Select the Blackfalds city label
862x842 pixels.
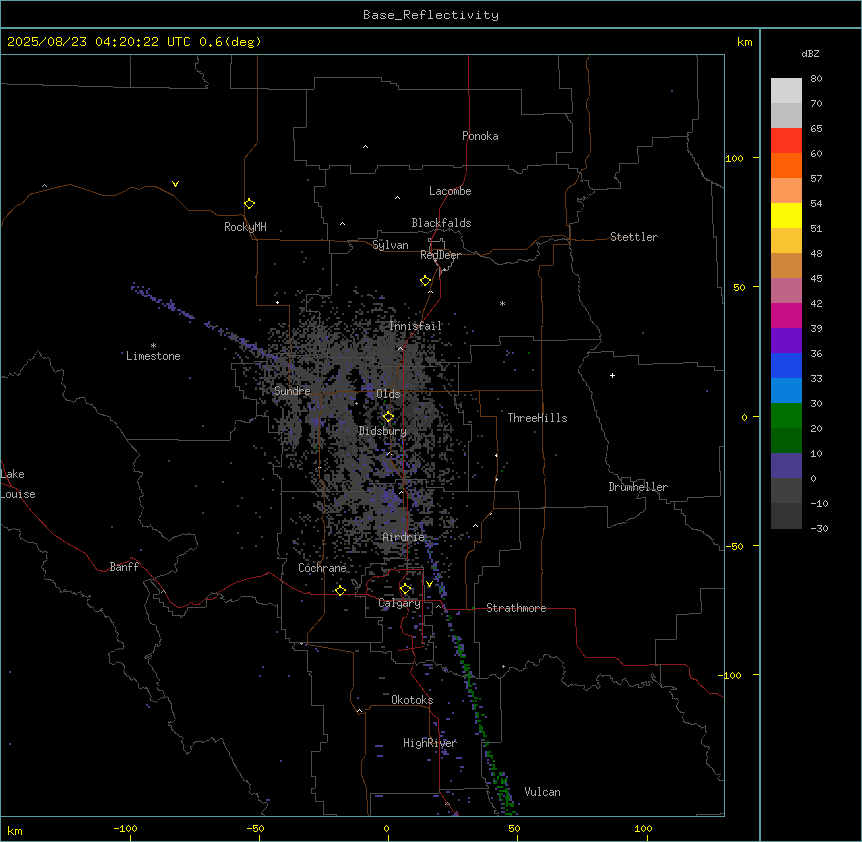tap(441, 223)
